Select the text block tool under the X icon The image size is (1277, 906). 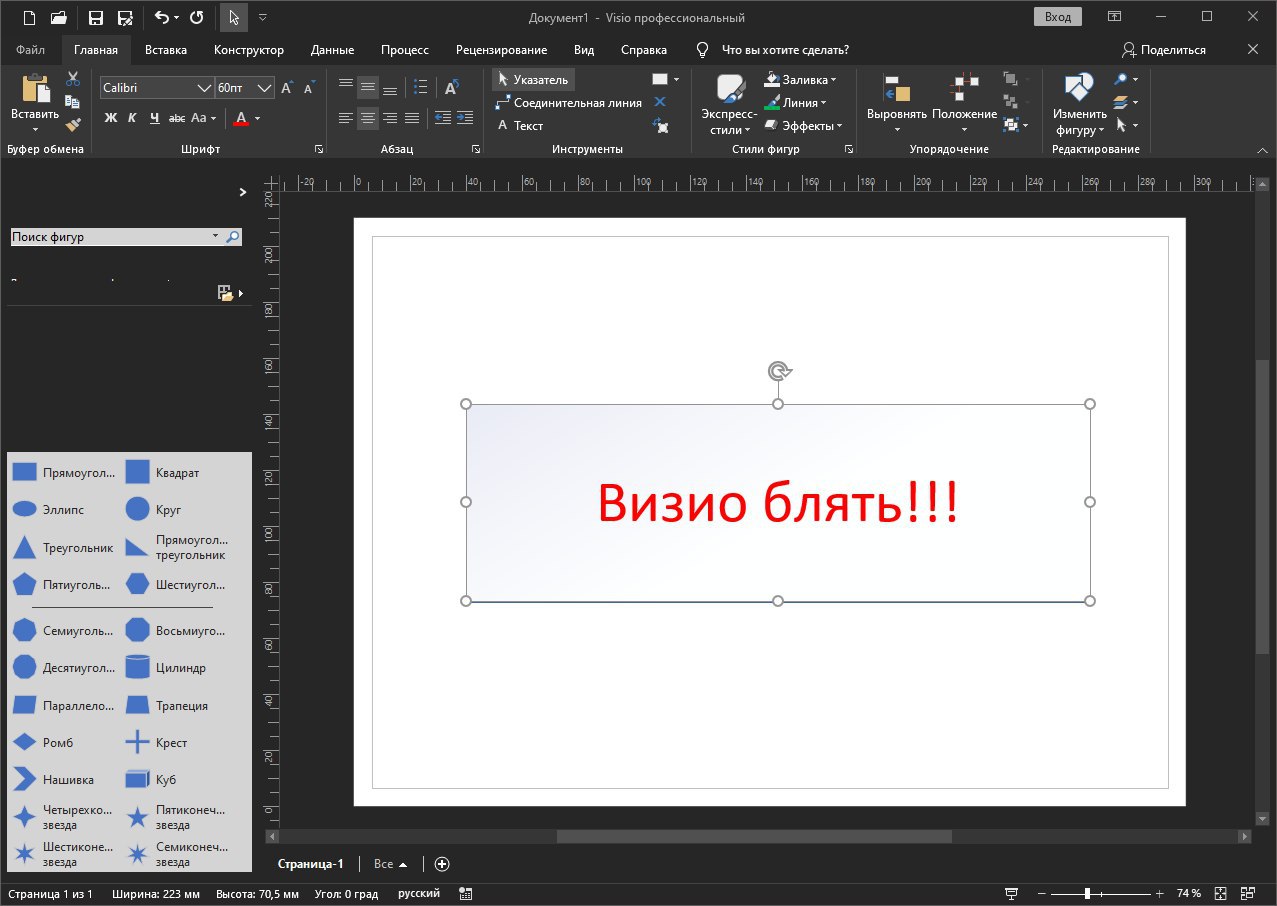coord(660,125)
